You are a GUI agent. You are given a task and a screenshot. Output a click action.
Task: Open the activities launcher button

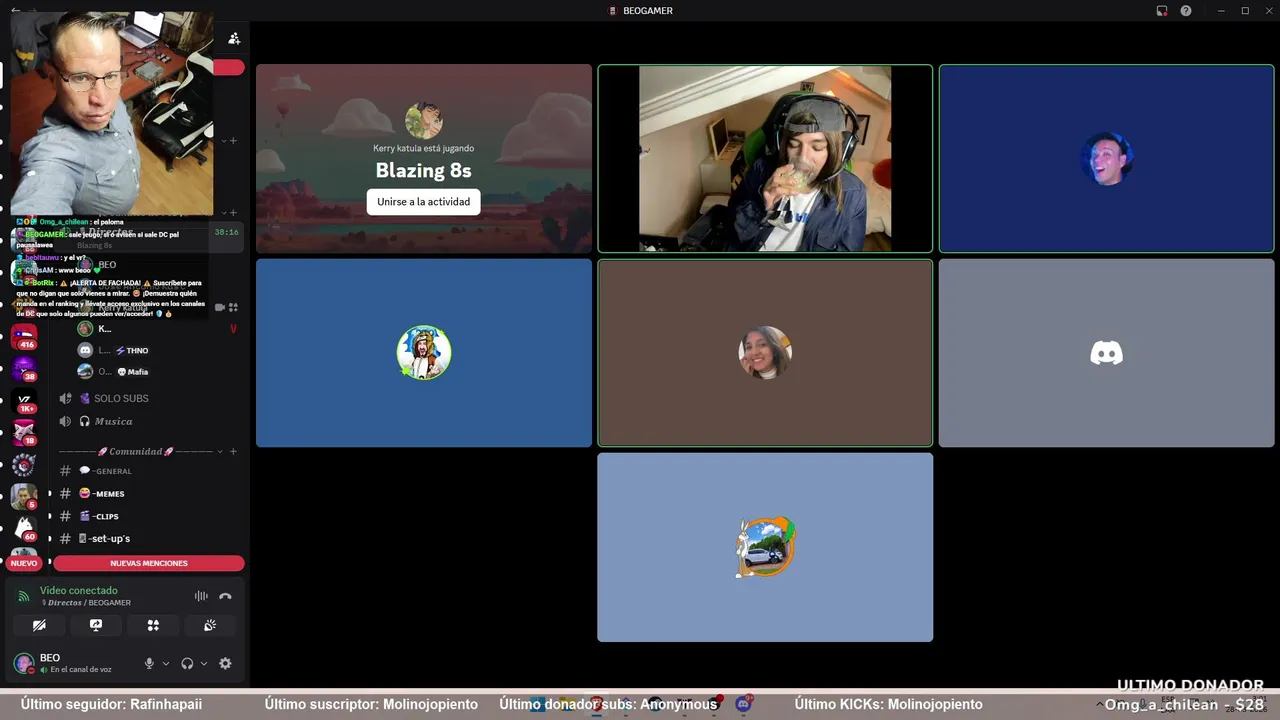(153, 625)
